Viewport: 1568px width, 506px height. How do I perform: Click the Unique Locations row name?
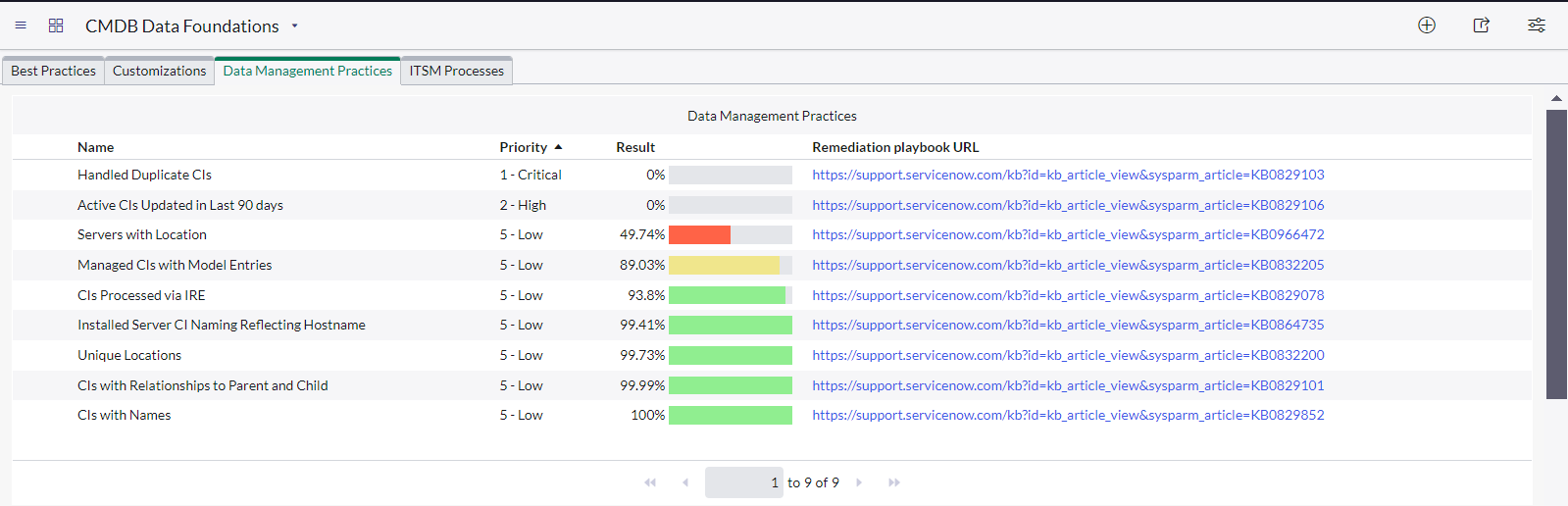129,355
